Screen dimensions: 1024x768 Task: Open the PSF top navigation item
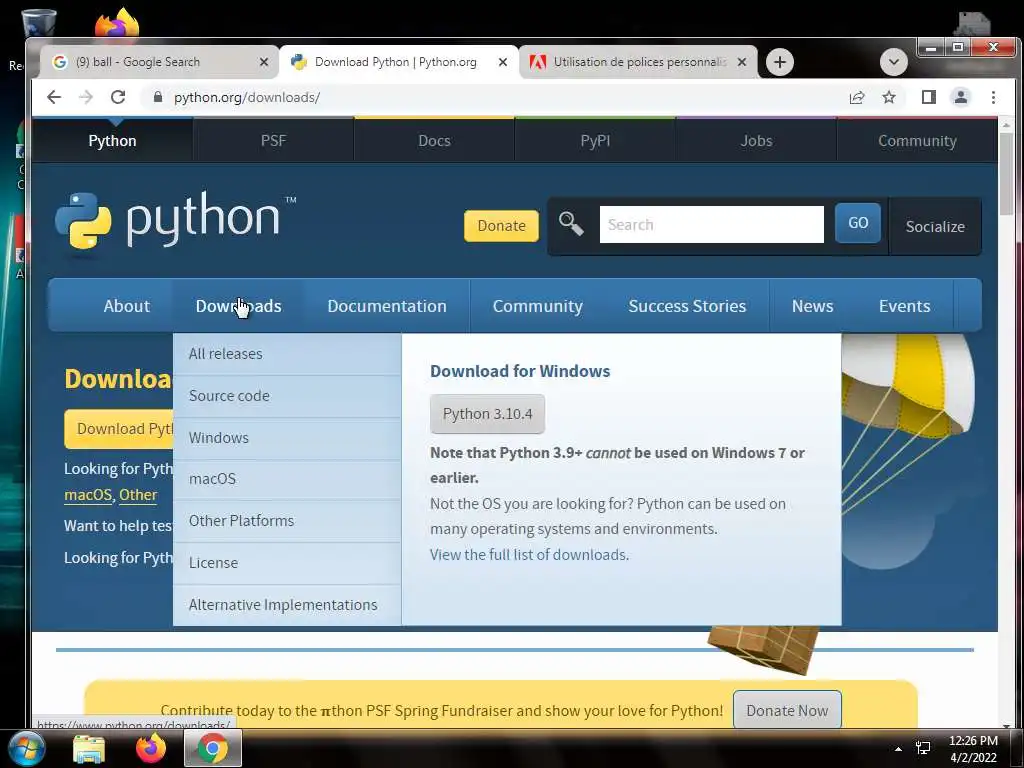click(x=273, y=140)
